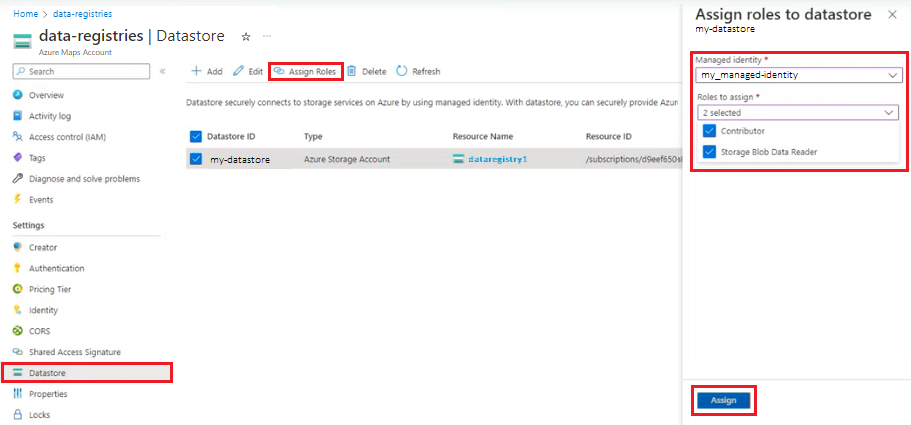The height and width of the screenshot is (425, 911).
Task: Click the Type column header
Action: coord(313,136)
